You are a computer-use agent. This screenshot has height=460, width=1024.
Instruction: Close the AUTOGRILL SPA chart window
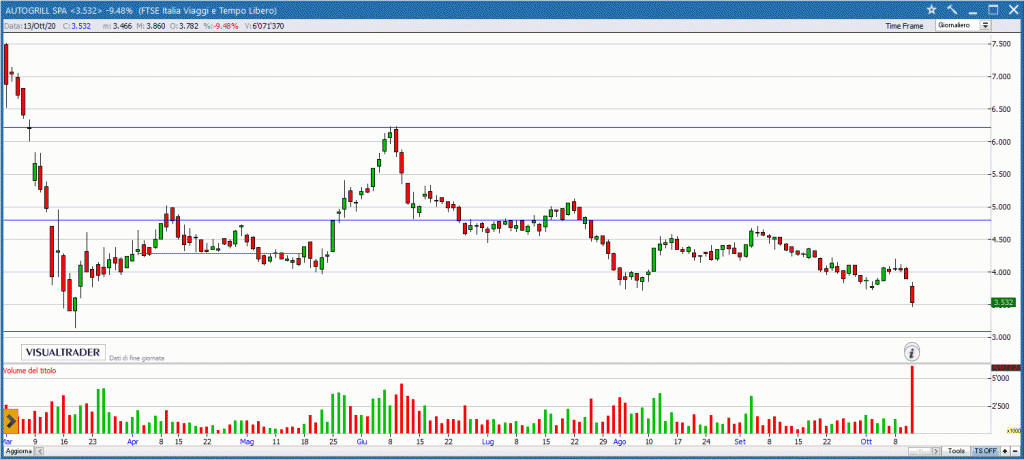click(1013, 9)
